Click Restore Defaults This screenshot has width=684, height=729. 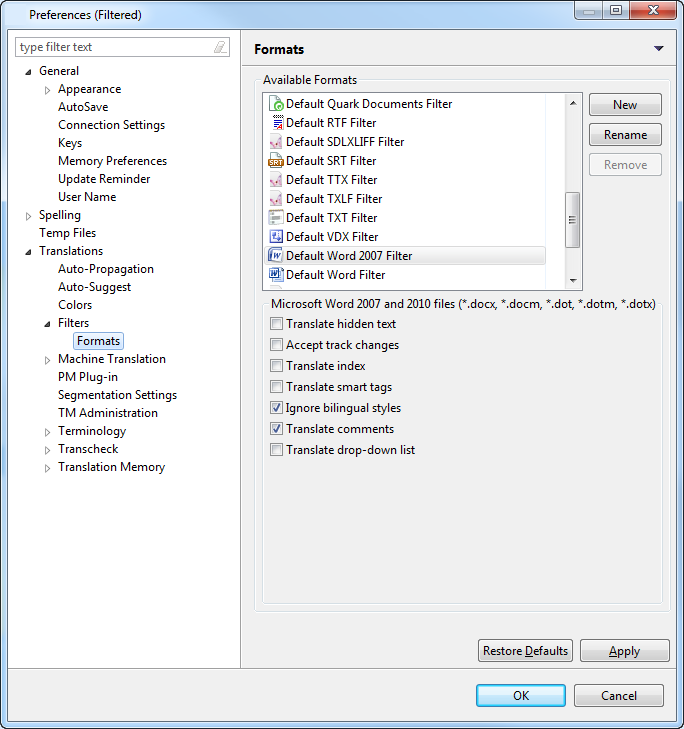525,650
